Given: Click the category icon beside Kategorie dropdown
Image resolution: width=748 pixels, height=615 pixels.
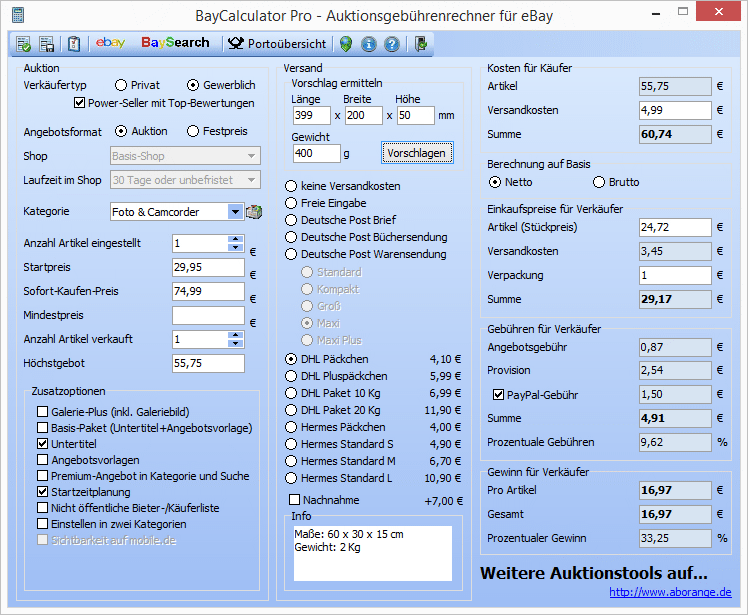Looking at the screenshot, I should click(254, 212).
